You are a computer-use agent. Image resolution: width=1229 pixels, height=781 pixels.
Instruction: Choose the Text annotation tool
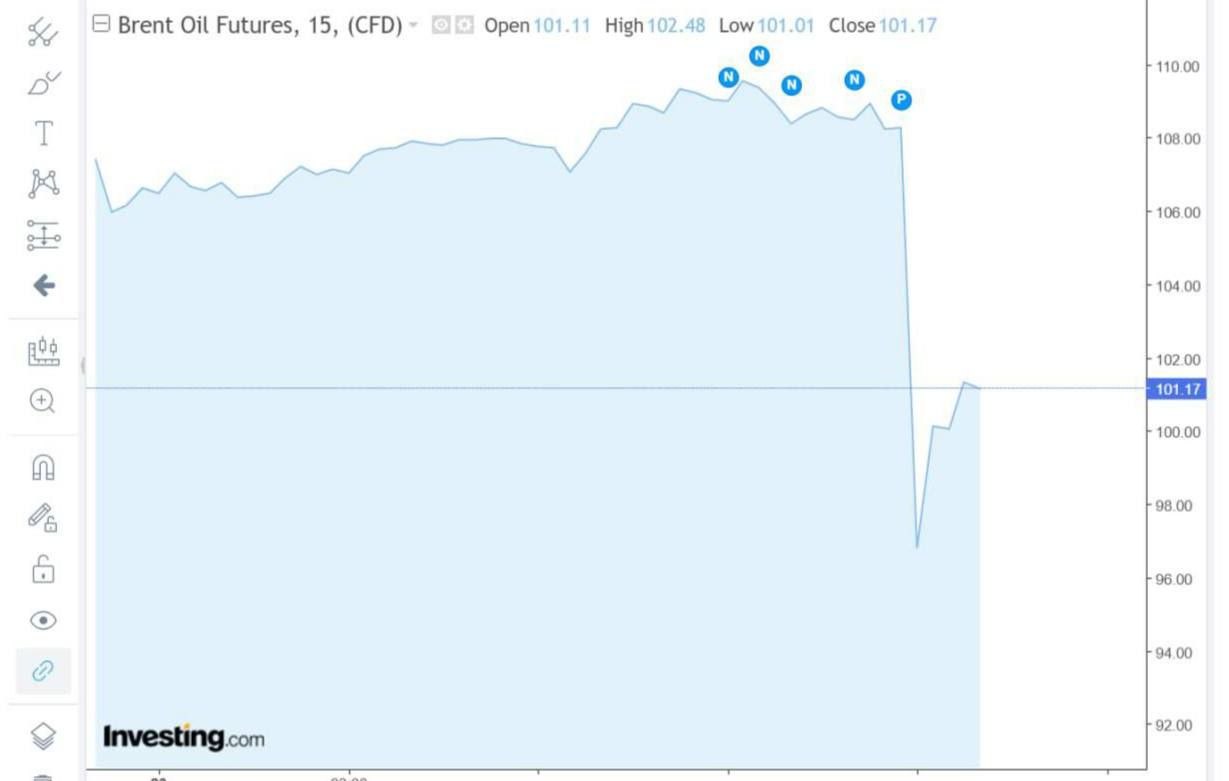[x=43, y=133]
